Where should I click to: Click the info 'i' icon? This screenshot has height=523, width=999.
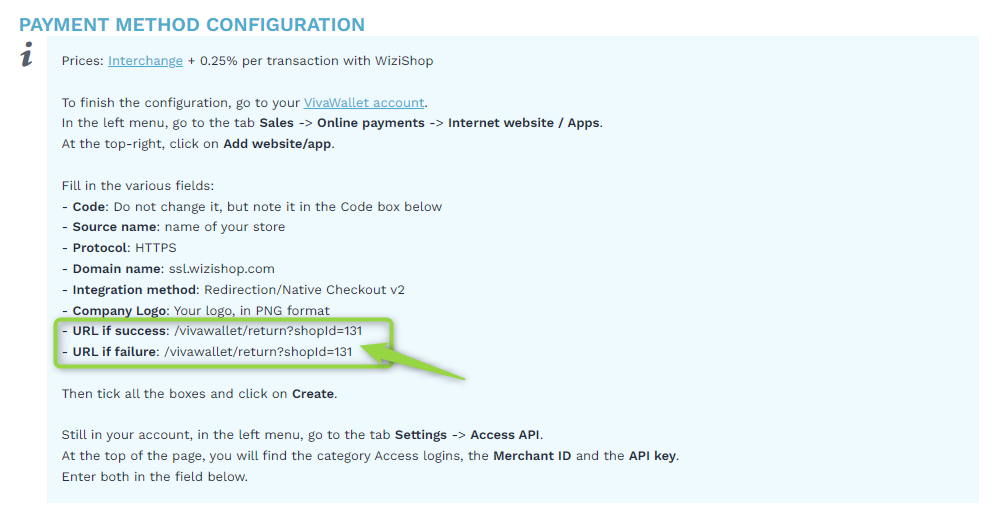point(27,54)
